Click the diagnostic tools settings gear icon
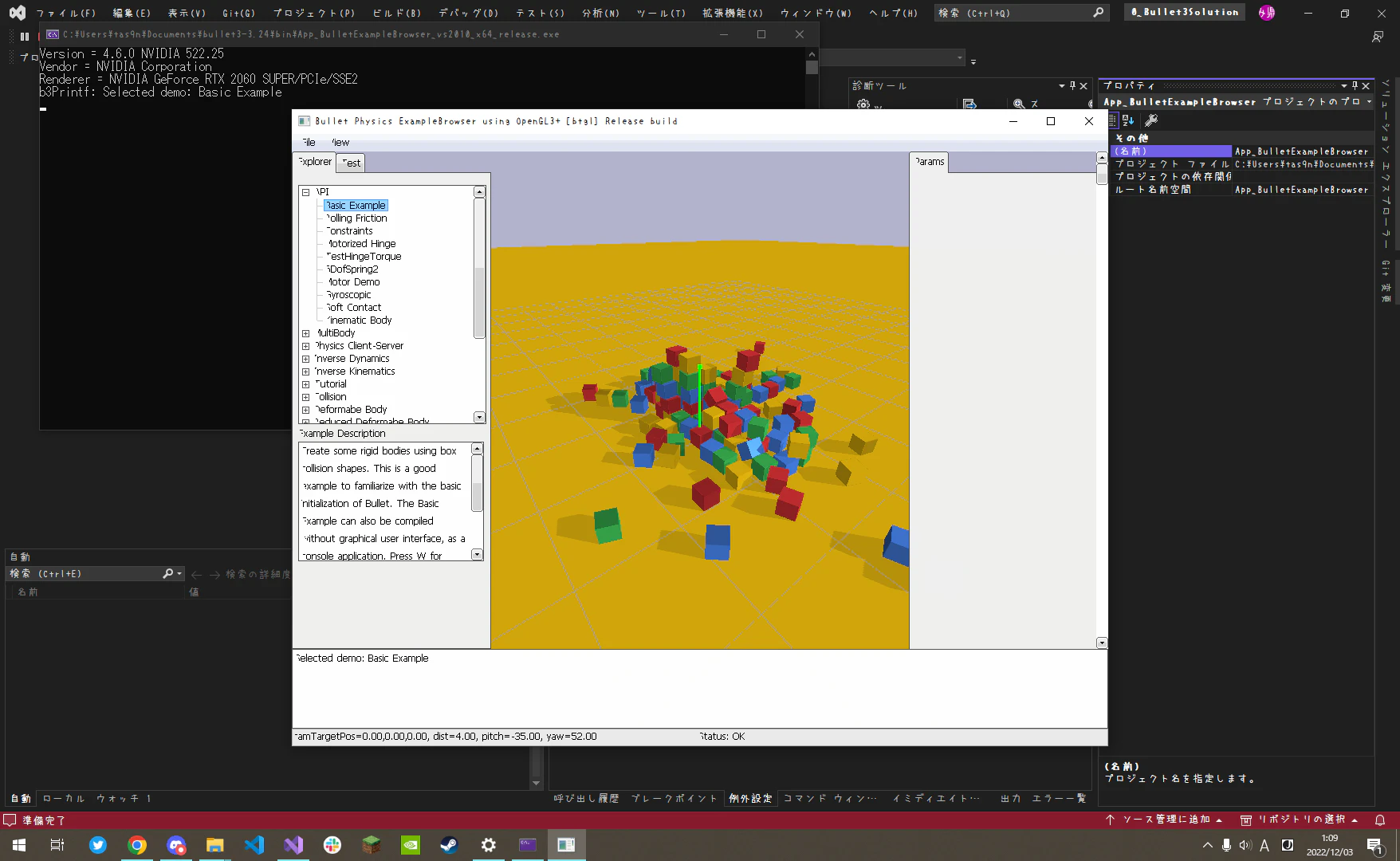The width and height of the screenshot is (1400, 861). [863, 104]
